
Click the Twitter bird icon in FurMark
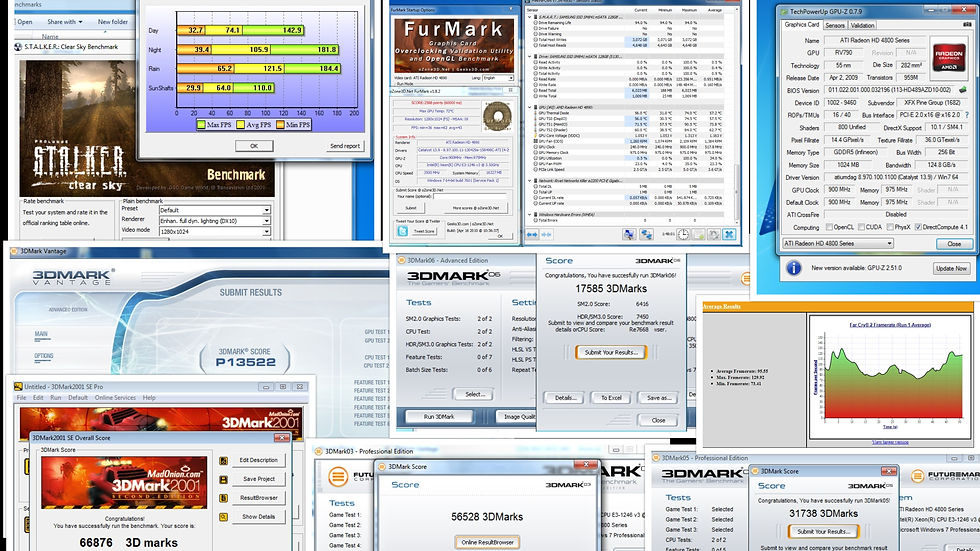point(402,231)
